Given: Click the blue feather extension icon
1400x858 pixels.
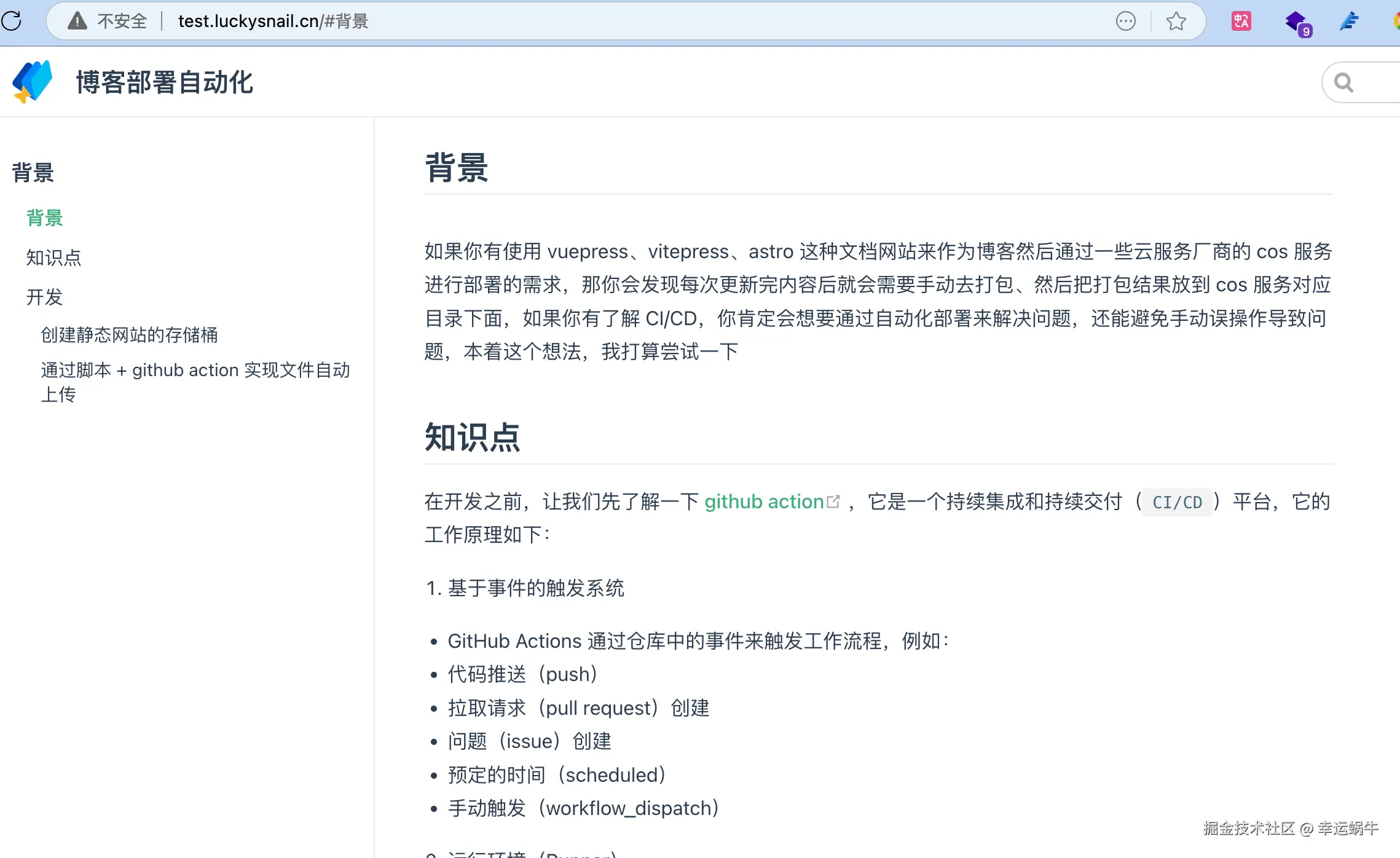Looking at the screenshot, I should pos(1349,21).
